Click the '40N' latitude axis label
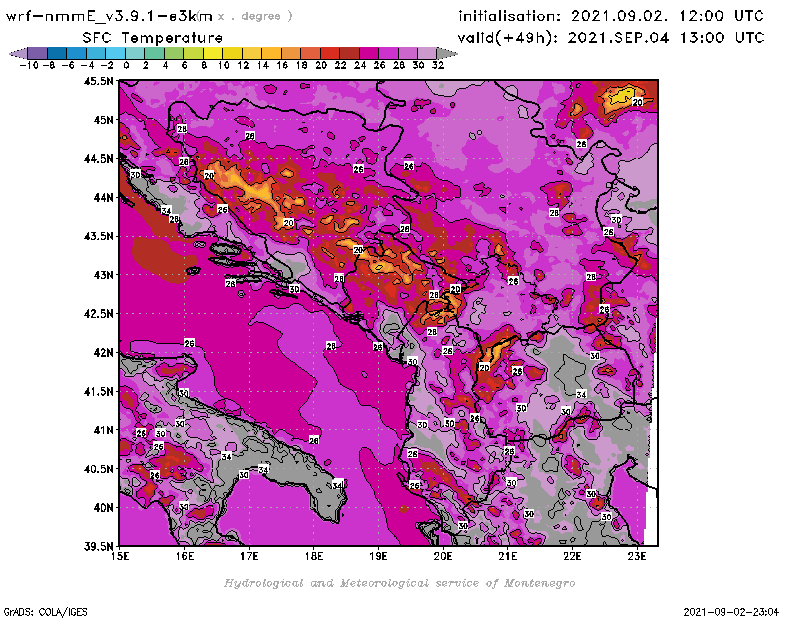Screen dimensions: 800x618 (x=103, y=508)
